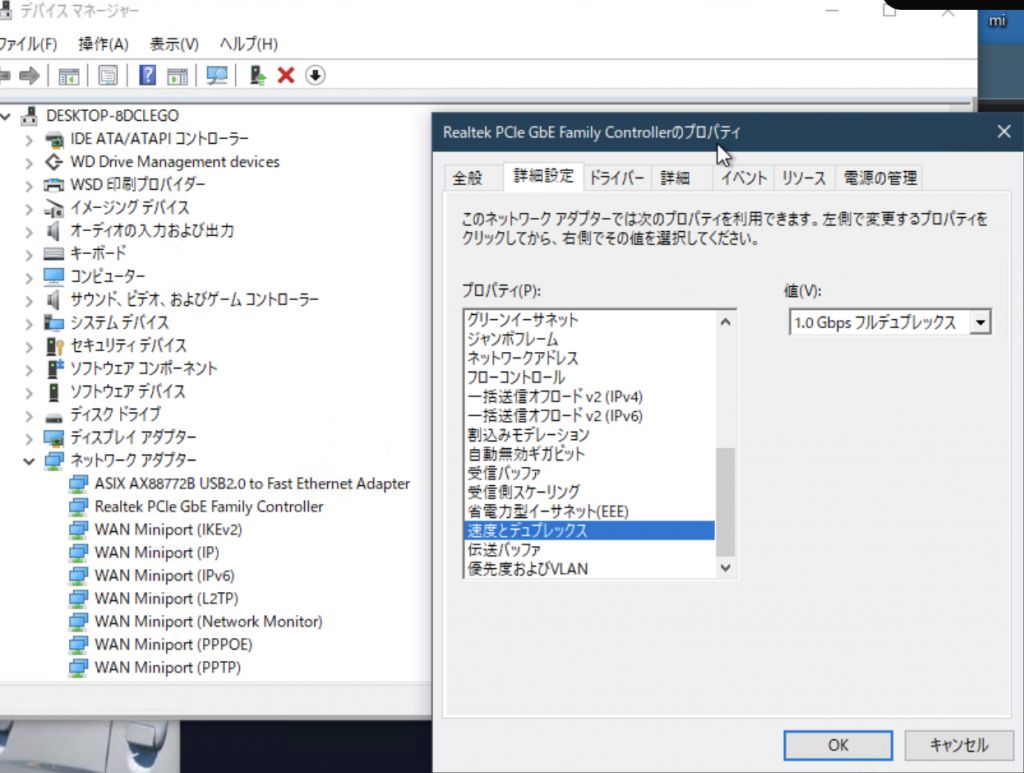
Task: Click the キャンセル button
Action: pyautogui.click(x=959, y=745)
